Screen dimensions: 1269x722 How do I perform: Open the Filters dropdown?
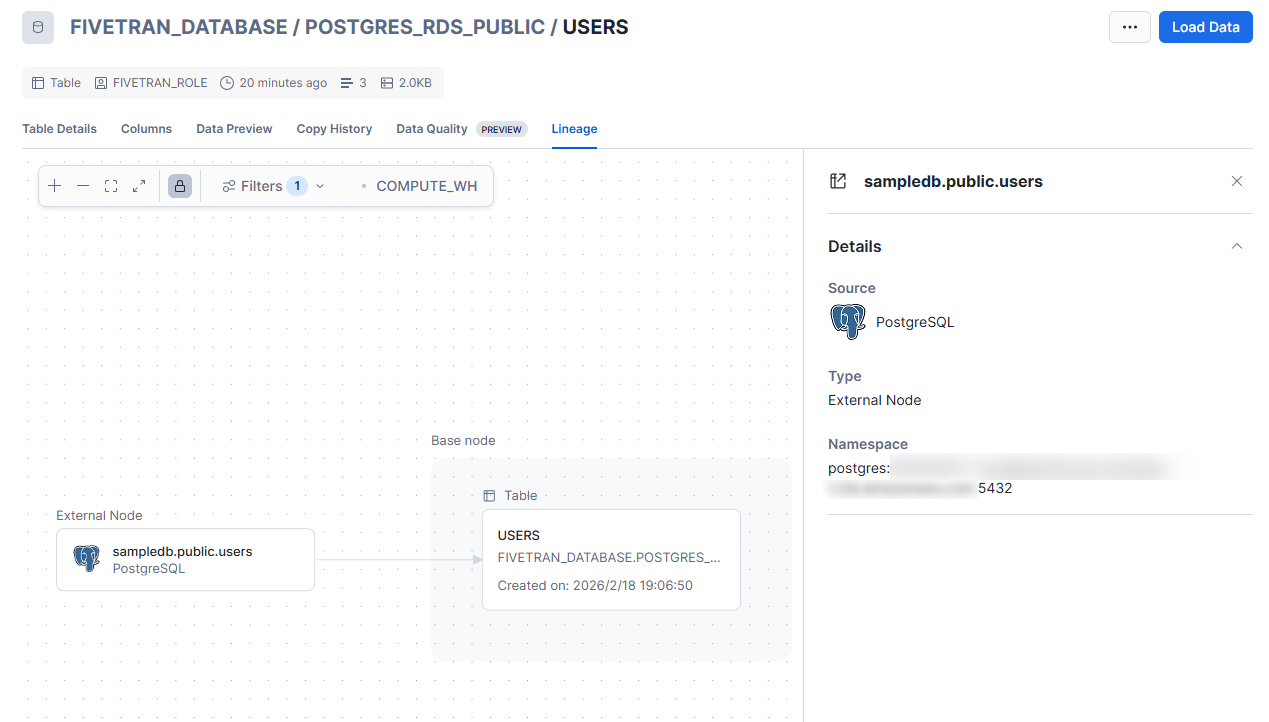pyautogui.click(x=273, y=186)
